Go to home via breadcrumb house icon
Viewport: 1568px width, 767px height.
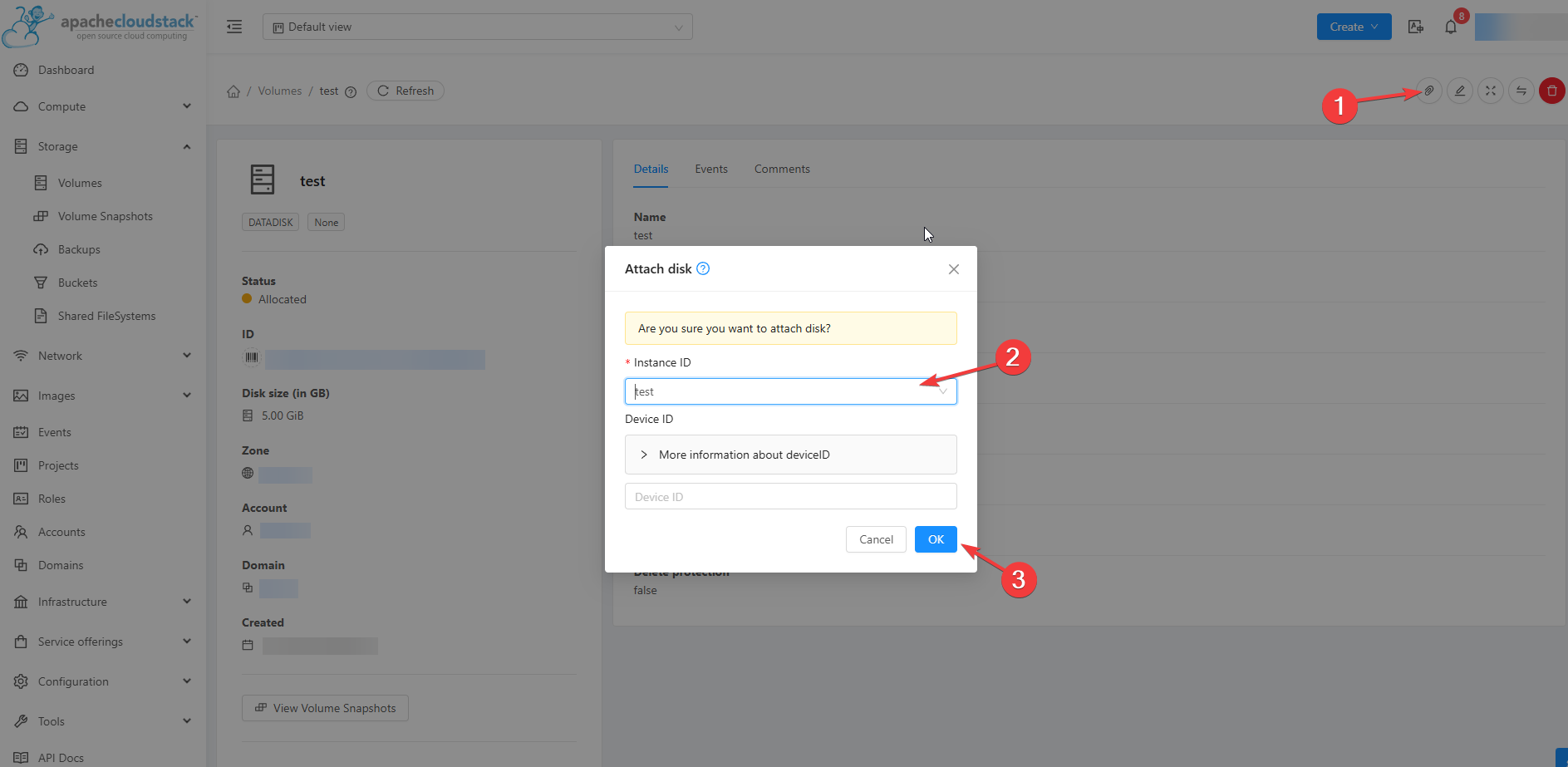point(233,91)
